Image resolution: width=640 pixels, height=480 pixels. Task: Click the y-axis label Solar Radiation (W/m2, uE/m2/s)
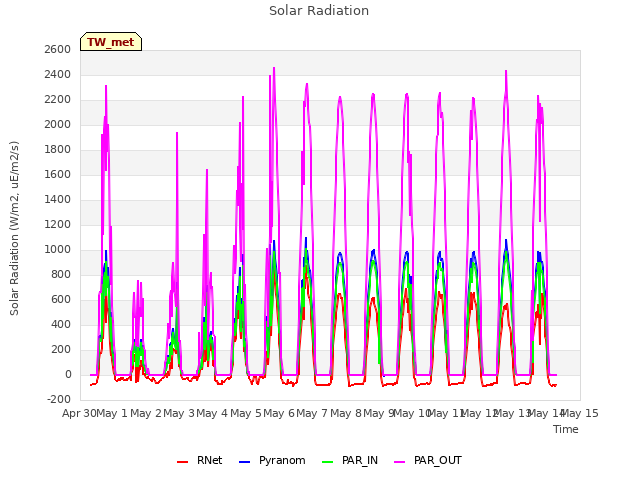[14, 228]
